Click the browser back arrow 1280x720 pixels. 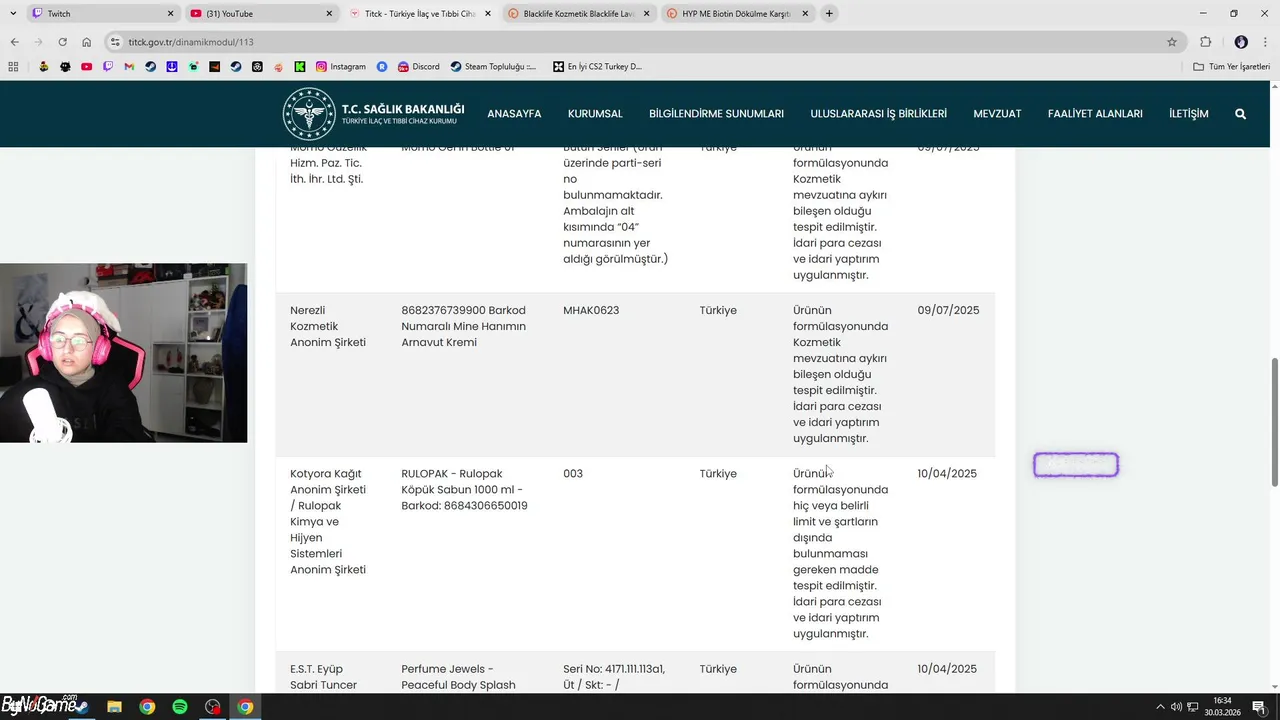(14, 42)
